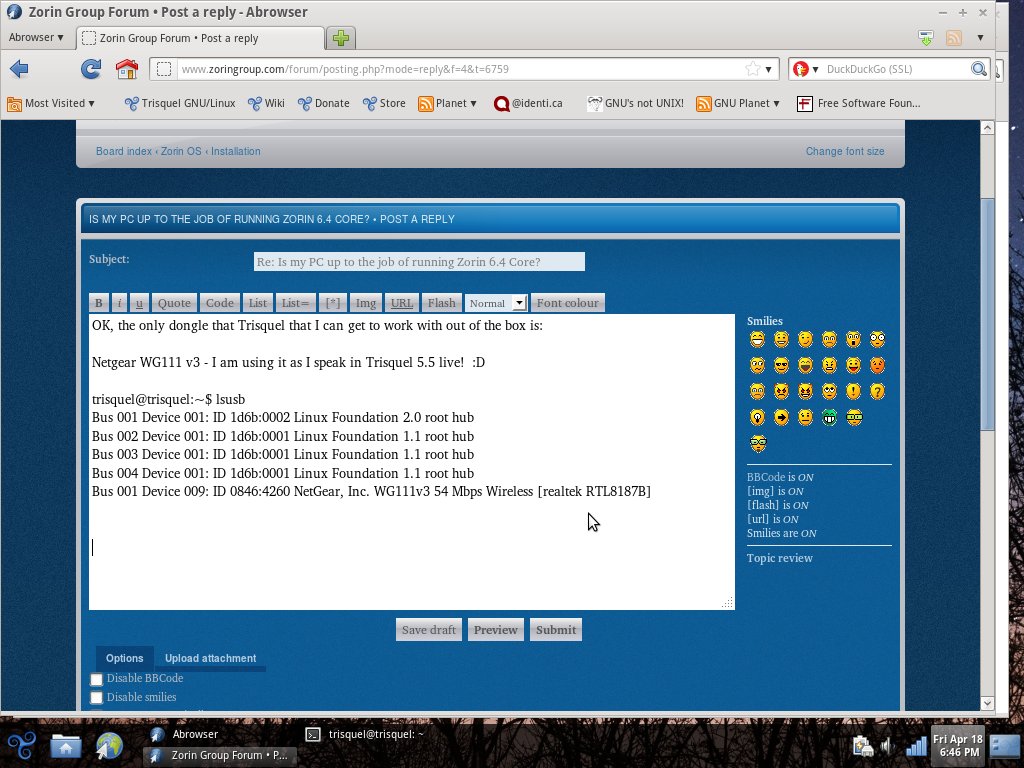Expand the Most Visited bookmarks folder
The width and height of the screenshot is (1024, 768).
click(x=51, y=103)
